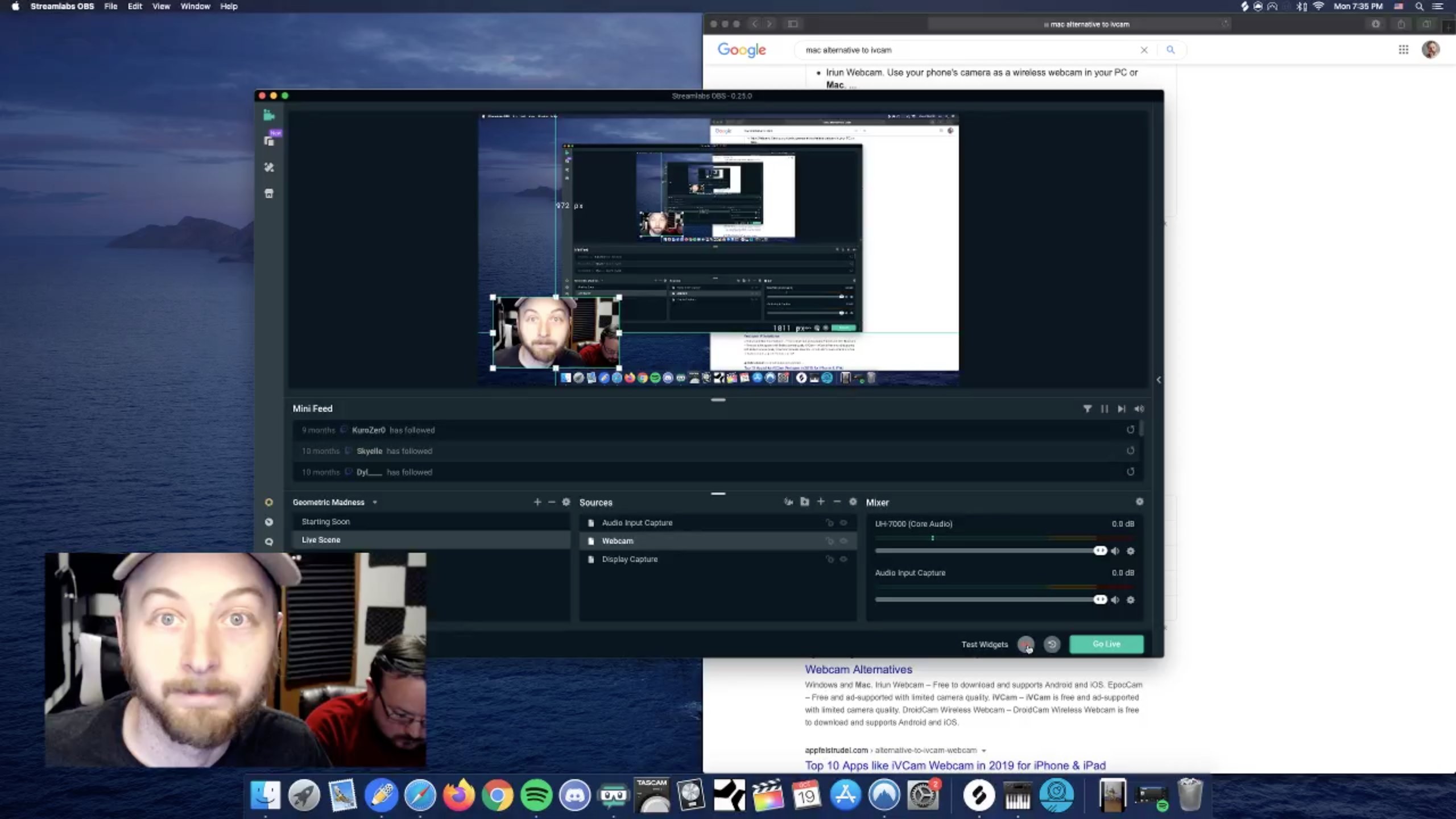Open Google apps grid in Safari
Screen dimensions: 1456x819
(x=1403, y=50)
